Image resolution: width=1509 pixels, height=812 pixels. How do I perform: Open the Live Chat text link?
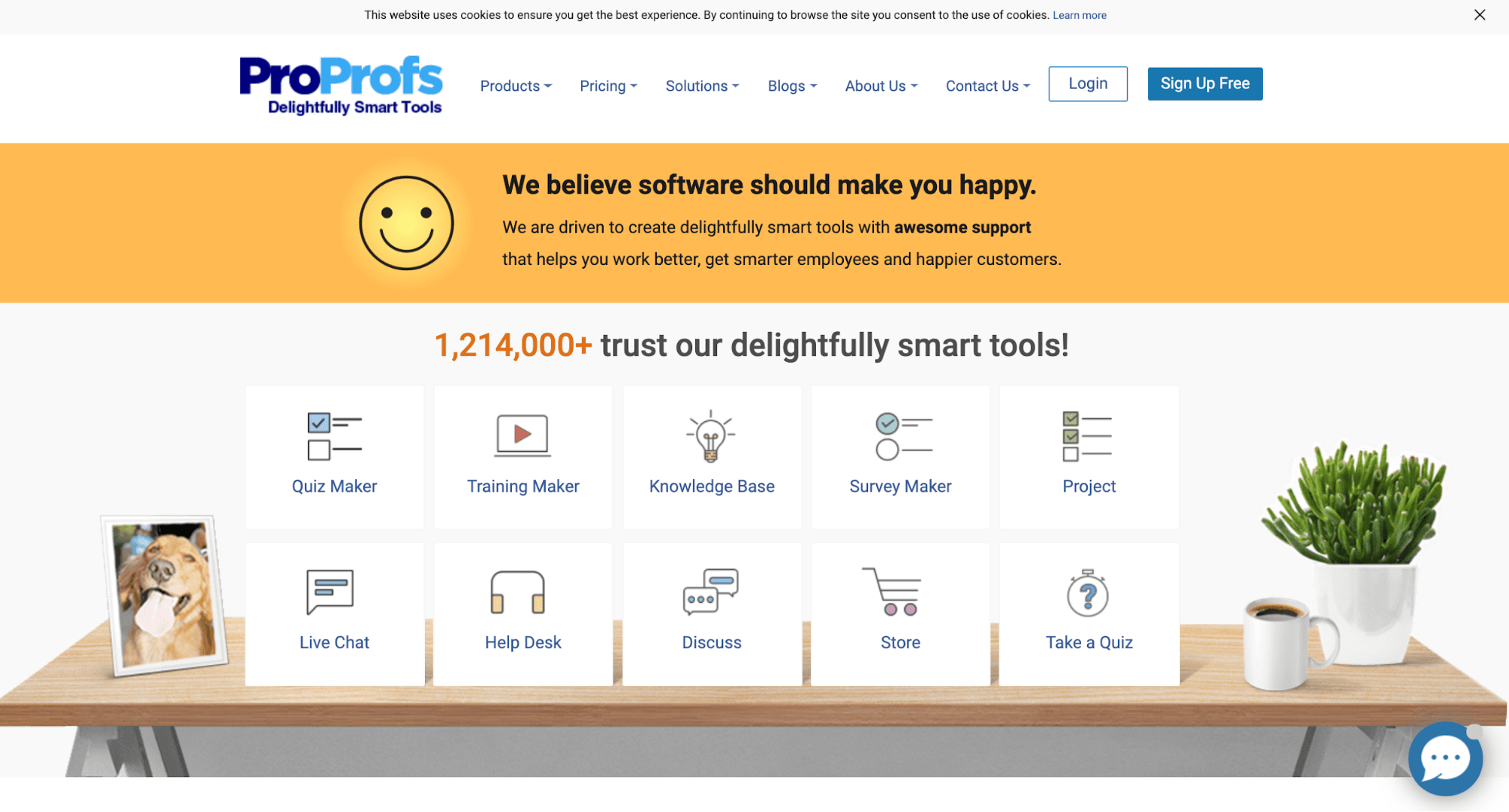click(x=334, y=642)
